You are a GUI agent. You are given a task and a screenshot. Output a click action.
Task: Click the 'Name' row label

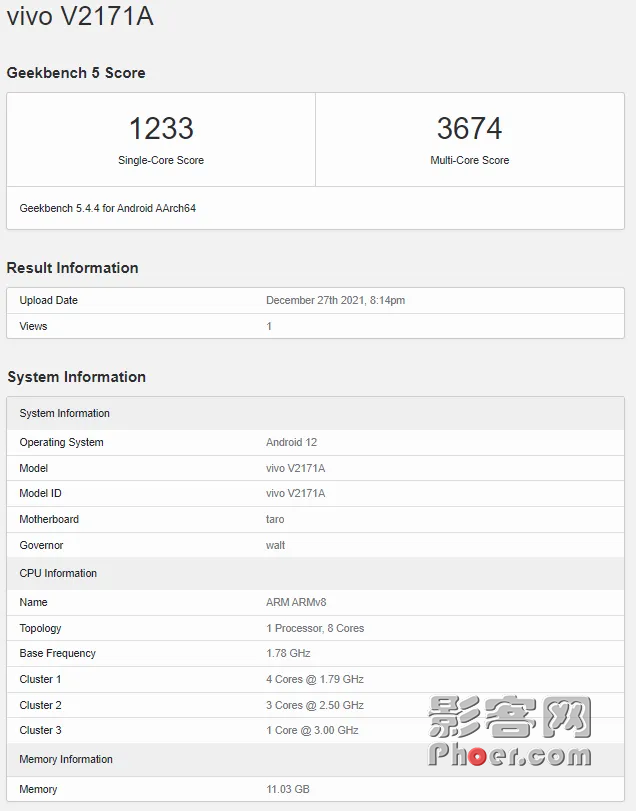click(33, 603)
